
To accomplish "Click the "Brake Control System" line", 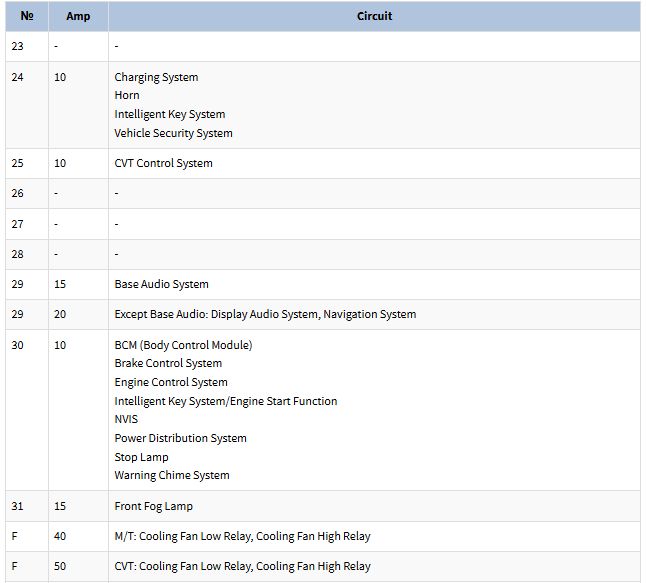I will click(168, 363).
